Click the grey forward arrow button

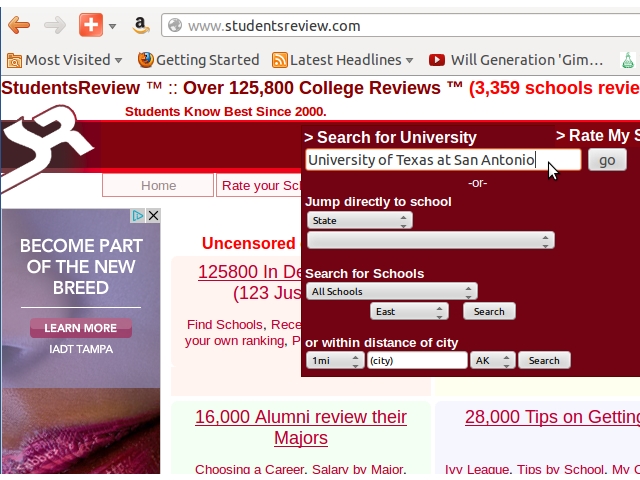coord(55,25)
